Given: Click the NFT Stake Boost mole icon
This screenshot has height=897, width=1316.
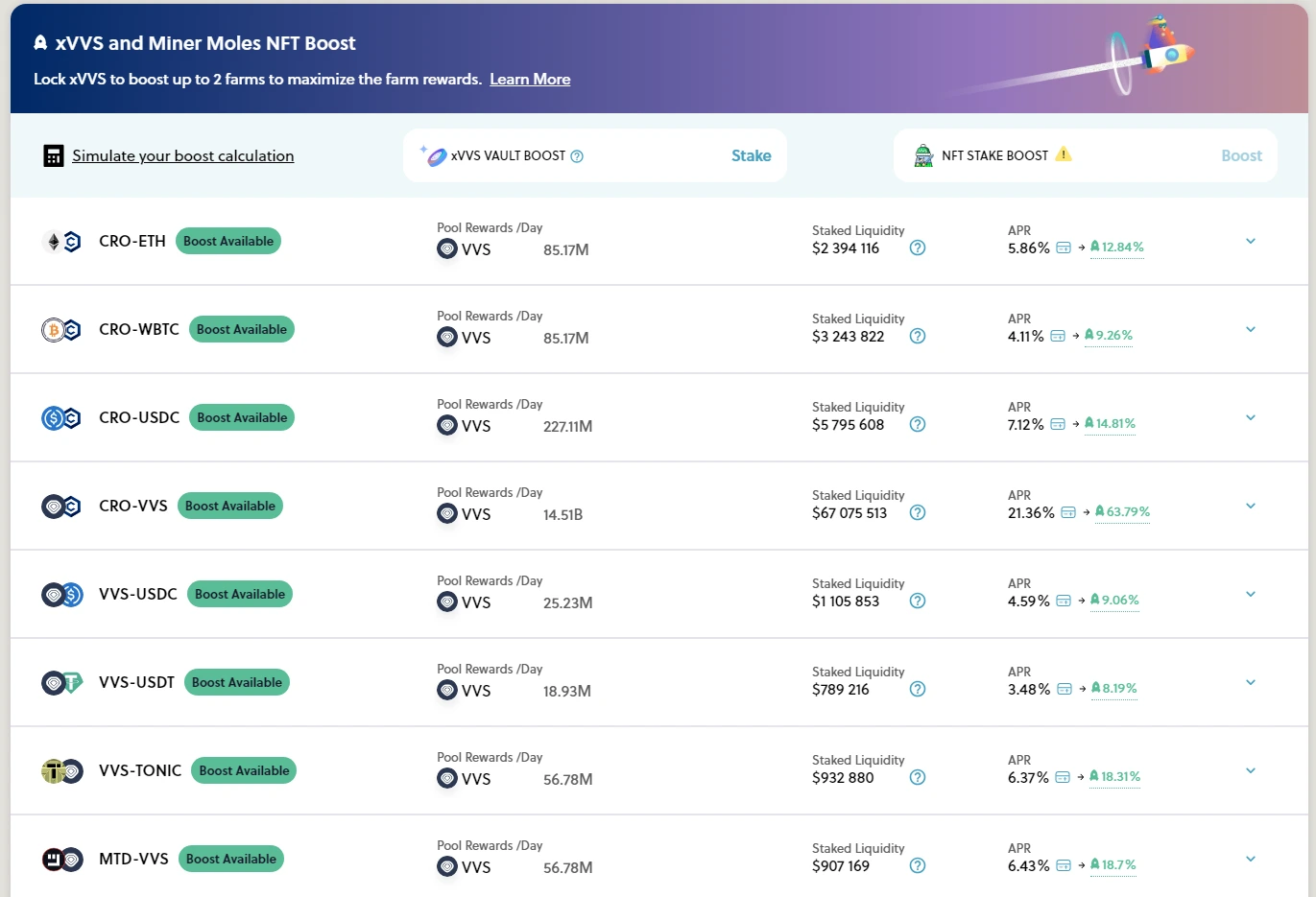Looking at the screenshot, I should click(x=923, y=155).
